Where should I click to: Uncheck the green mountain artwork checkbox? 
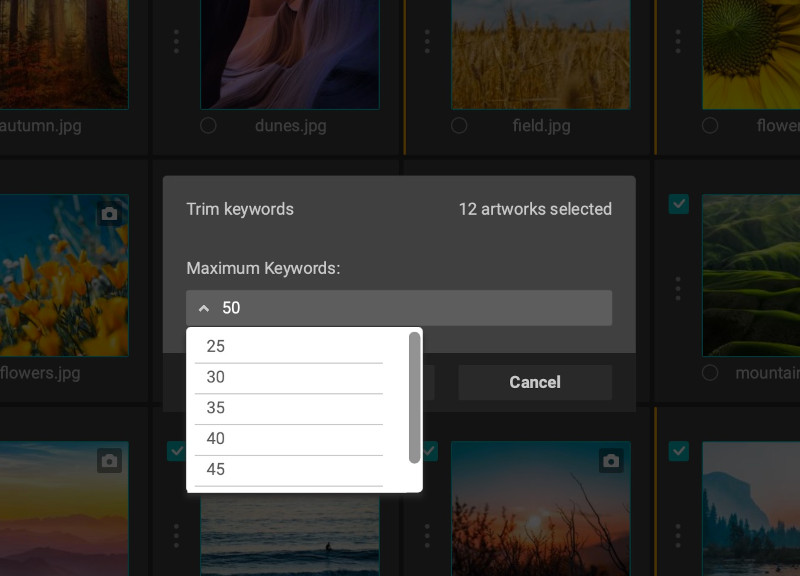pos(679,204)
